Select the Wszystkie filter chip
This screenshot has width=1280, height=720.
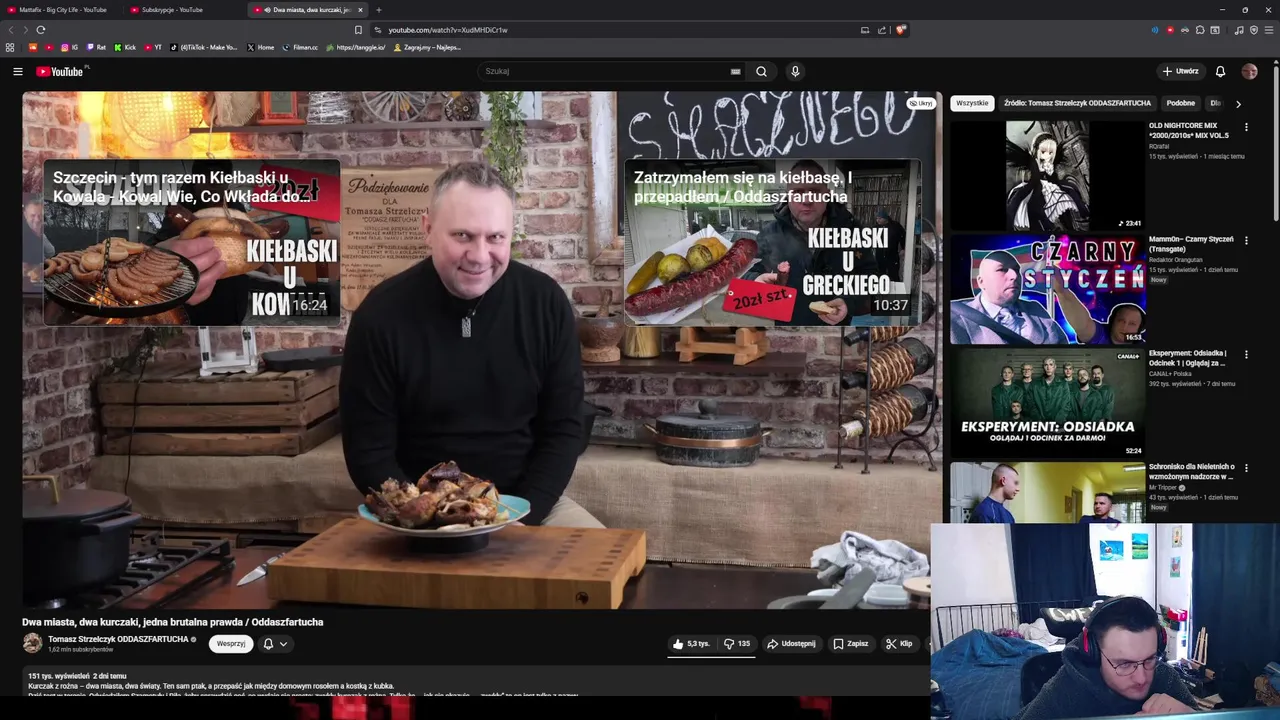(x=972, y=103)
